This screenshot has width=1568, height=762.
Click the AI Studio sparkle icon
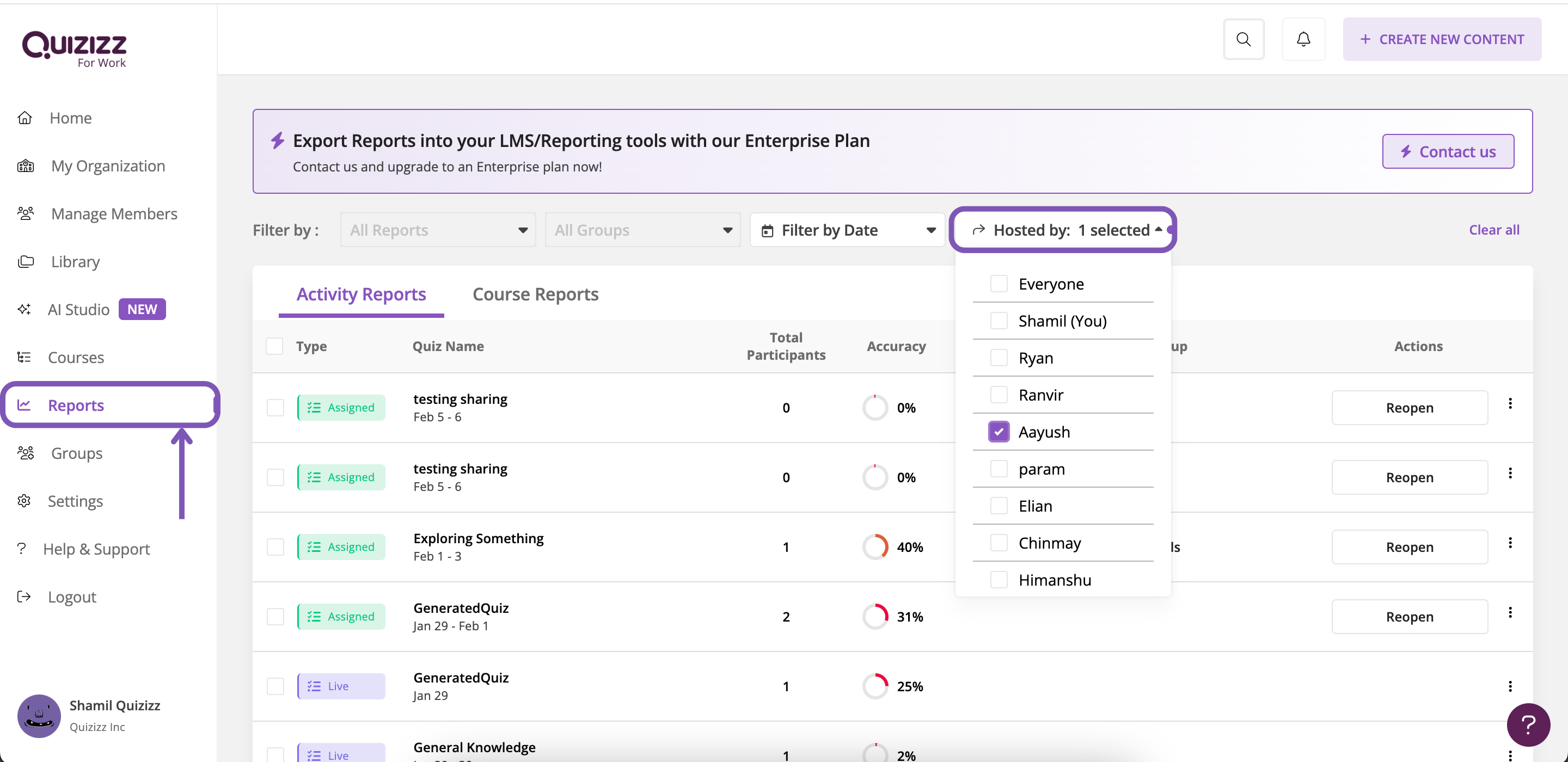point(24,309)
